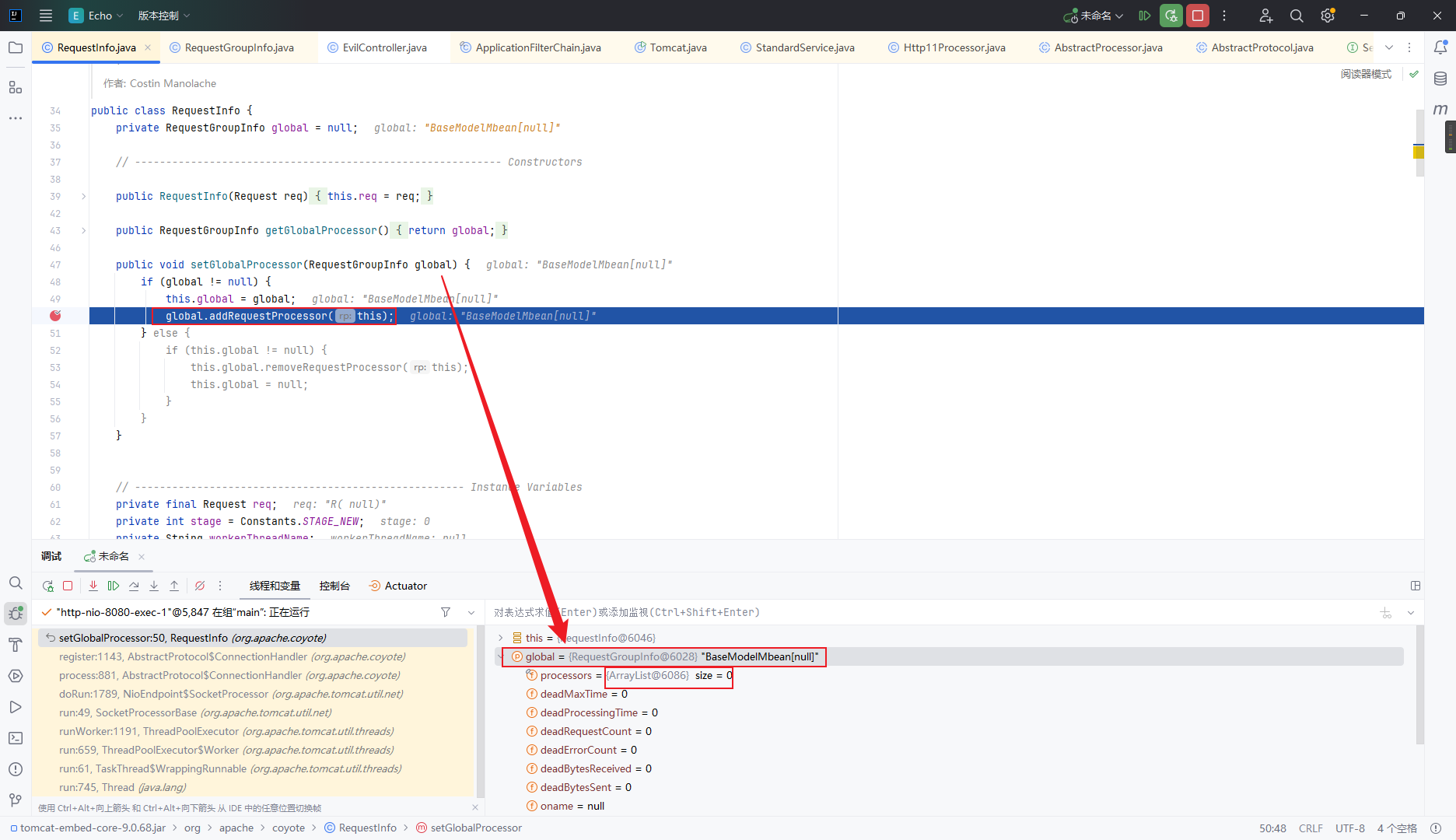Open the Terminal tool window
Screen dimensions: 1456x840
coord(16,738)
